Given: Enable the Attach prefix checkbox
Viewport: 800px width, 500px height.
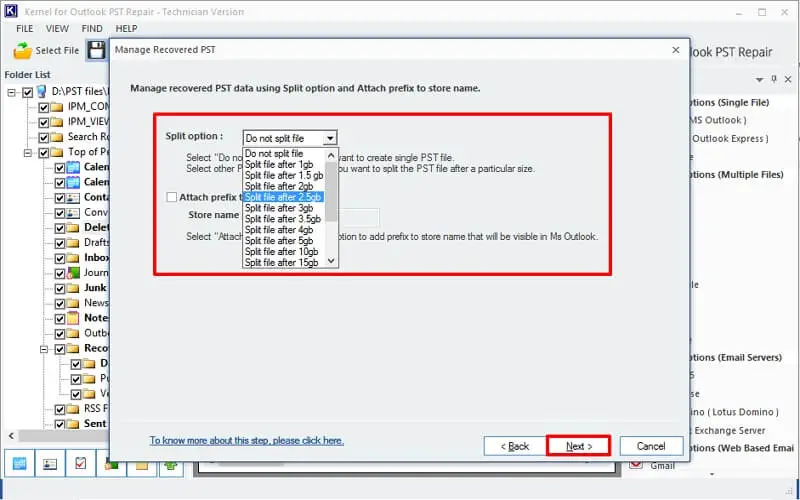Looking at the screenshot, I should click(171, 197).
